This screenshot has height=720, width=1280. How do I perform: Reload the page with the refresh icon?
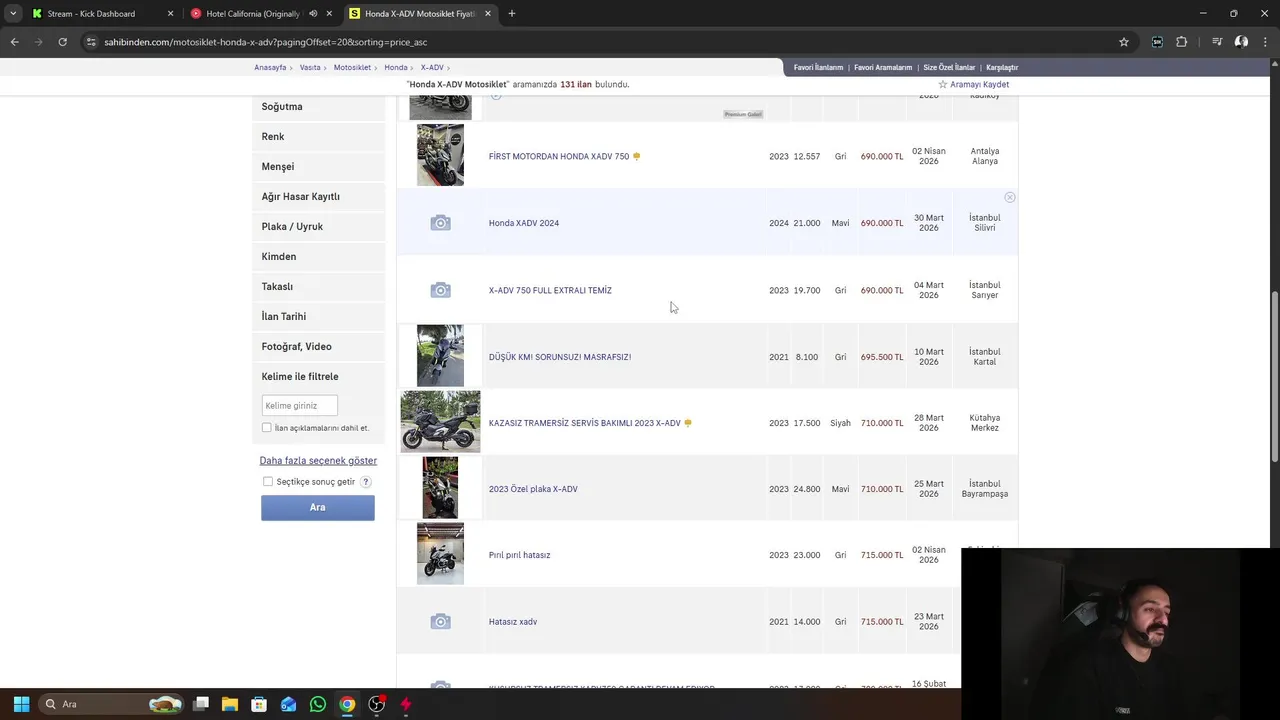[62, 42]
